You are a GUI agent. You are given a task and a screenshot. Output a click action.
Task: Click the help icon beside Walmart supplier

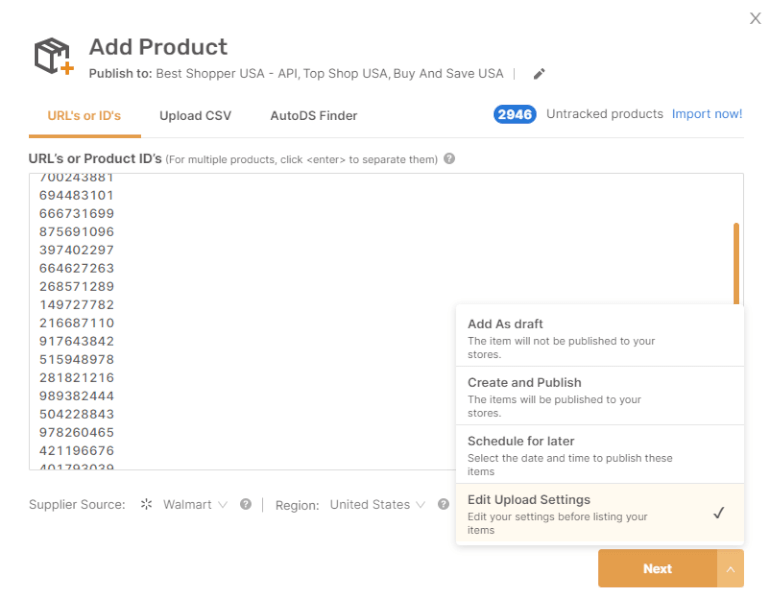[246, 504]
